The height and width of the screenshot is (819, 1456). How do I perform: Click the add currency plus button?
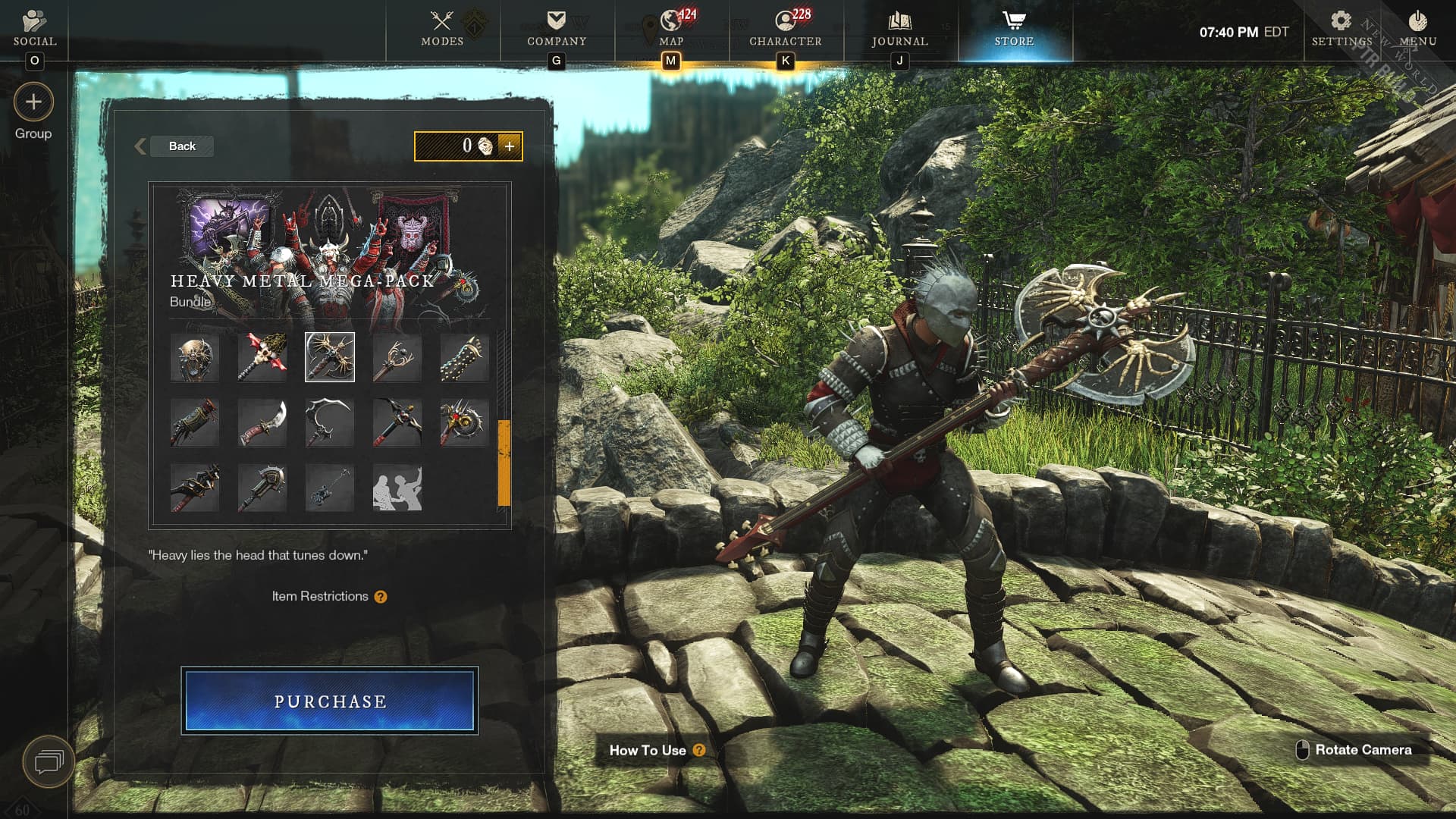point(510,146)
